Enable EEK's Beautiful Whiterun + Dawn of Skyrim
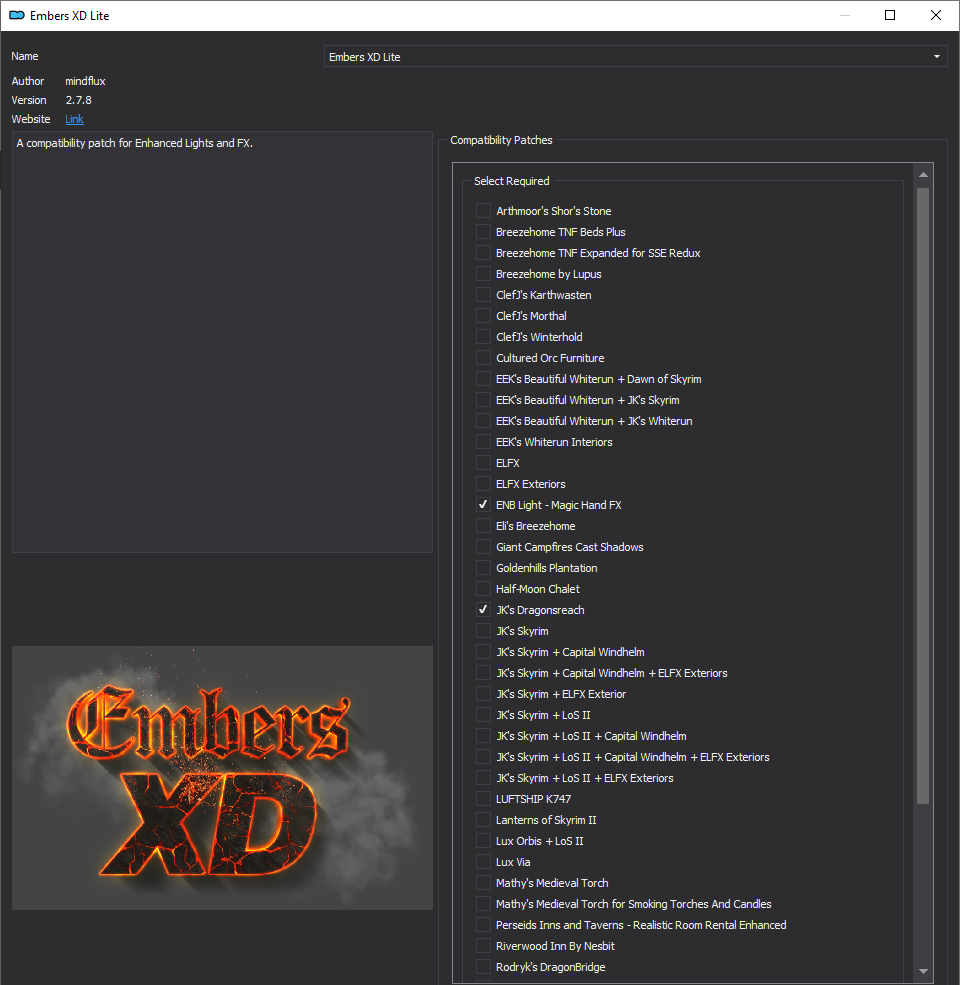The width and height of the screenshot is (960, 985). [483, 379]
